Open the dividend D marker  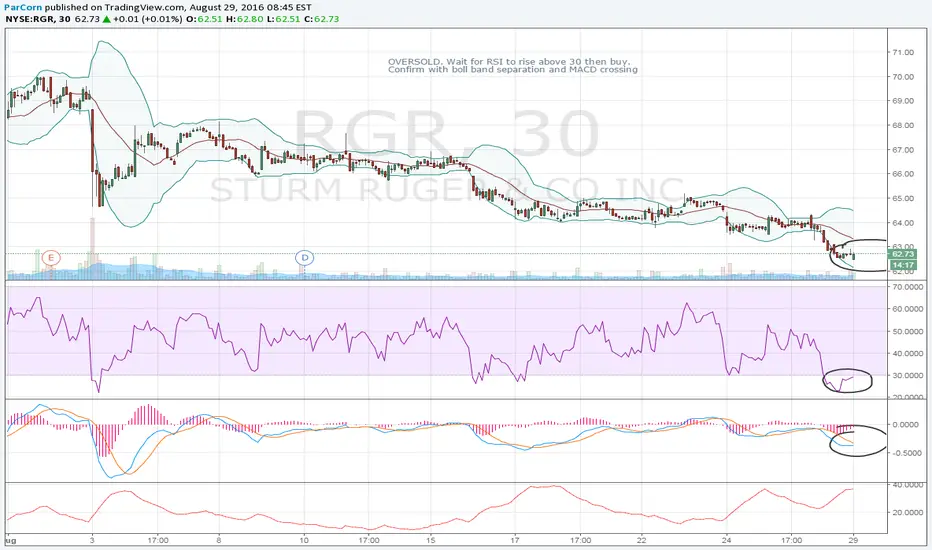coord(305,257)
